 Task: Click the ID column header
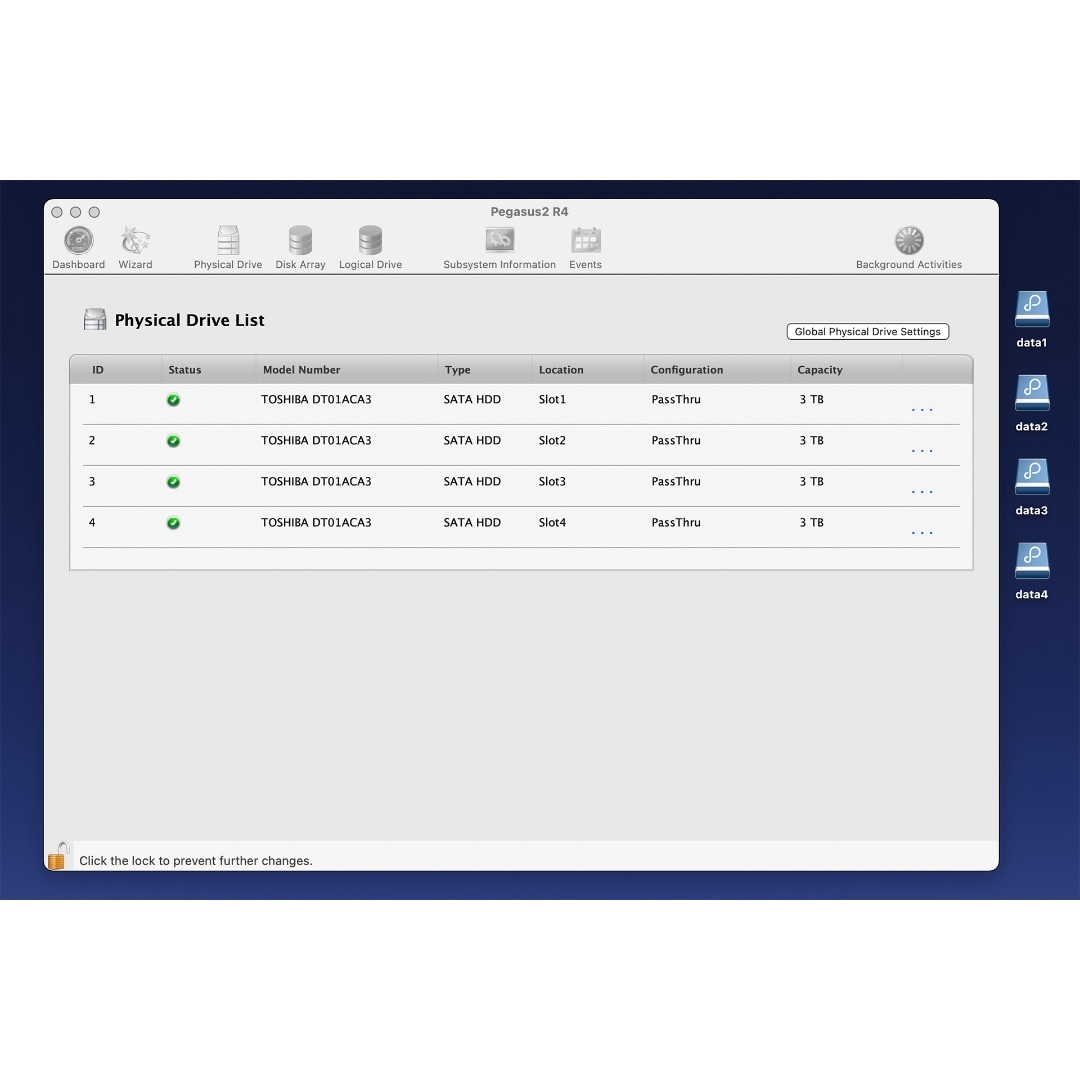[98, 370]
